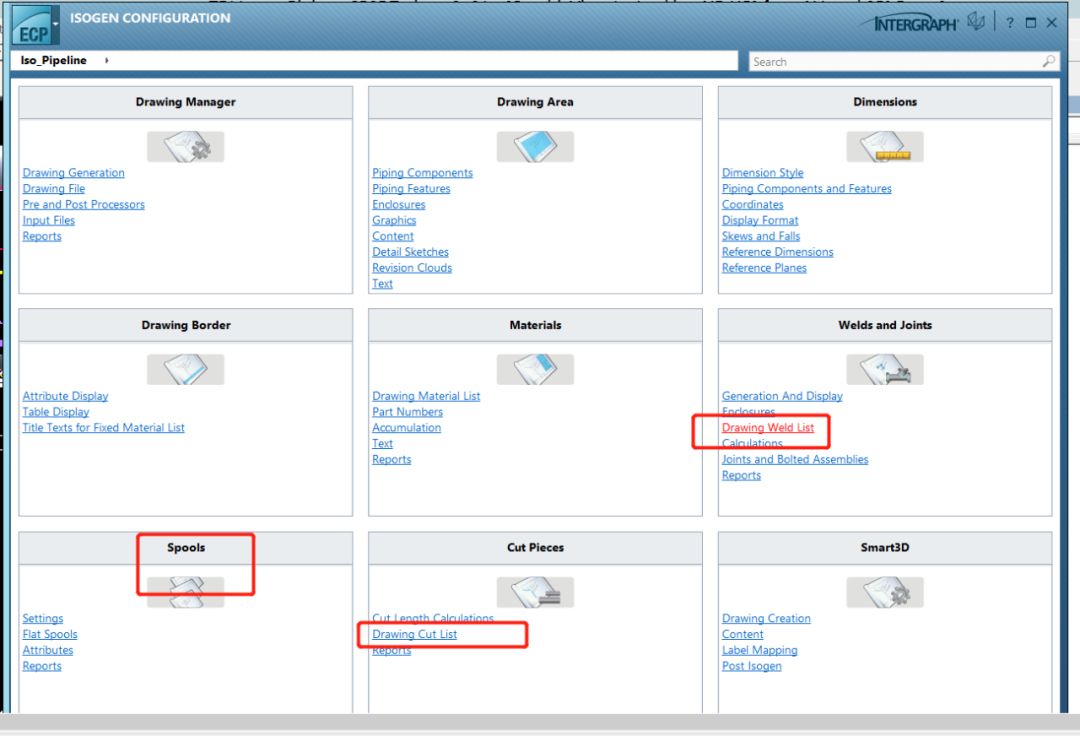Open the Revision Clouds link

point(412,268)
